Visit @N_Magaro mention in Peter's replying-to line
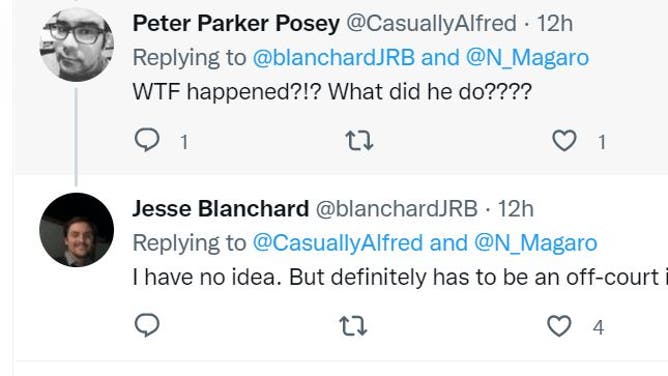 pyautogui.click(x=527, y=57)
